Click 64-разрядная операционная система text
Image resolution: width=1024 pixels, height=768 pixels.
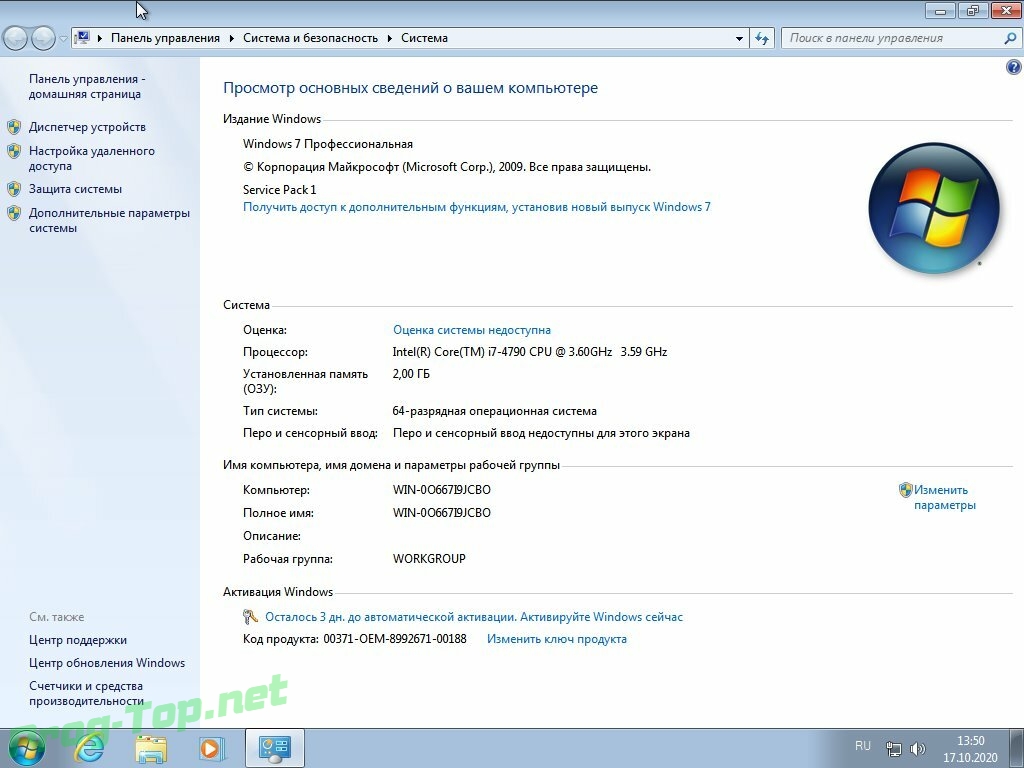click(x=494, y=411)
